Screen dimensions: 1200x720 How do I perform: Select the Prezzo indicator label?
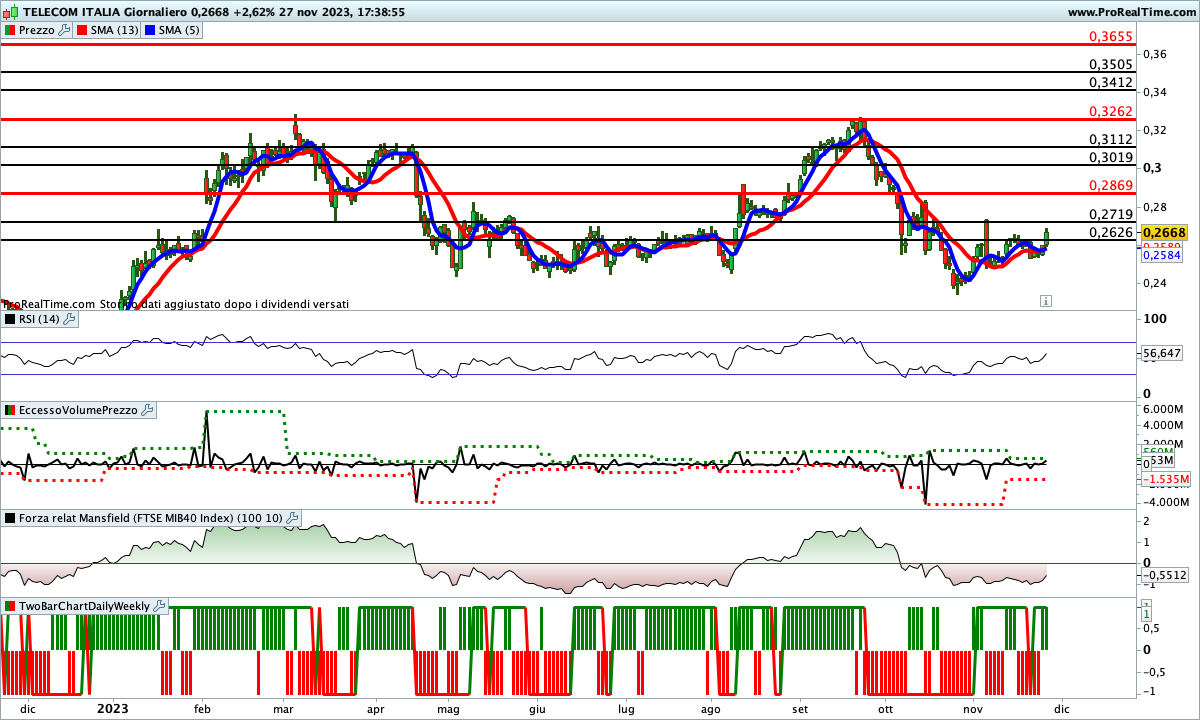click(36, 30)
